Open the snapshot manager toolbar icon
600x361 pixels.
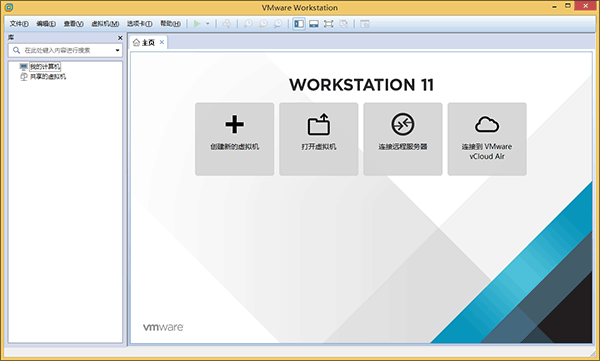click(x=278, y=24)
